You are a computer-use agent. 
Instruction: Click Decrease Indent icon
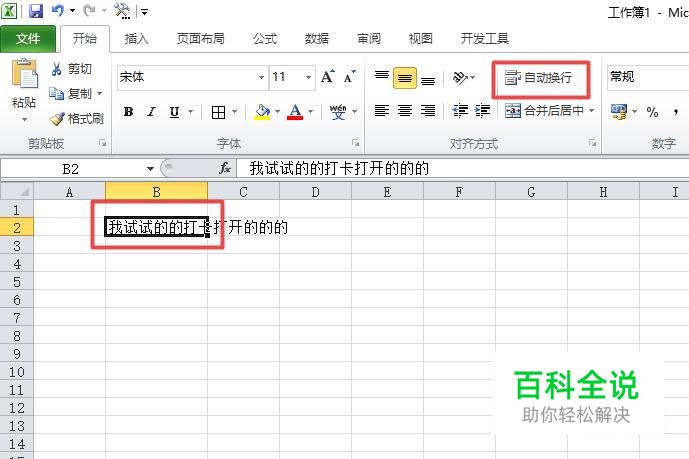[460, 110]
